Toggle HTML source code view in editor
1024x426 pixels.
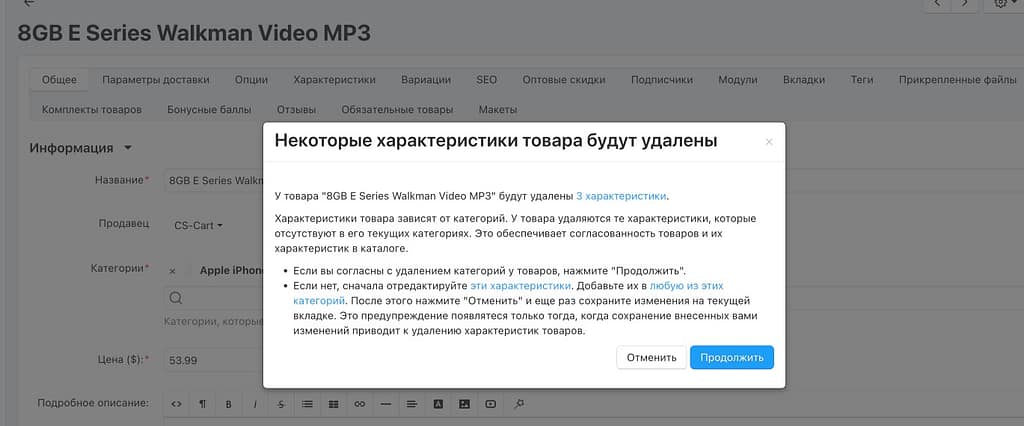(176, 404)
